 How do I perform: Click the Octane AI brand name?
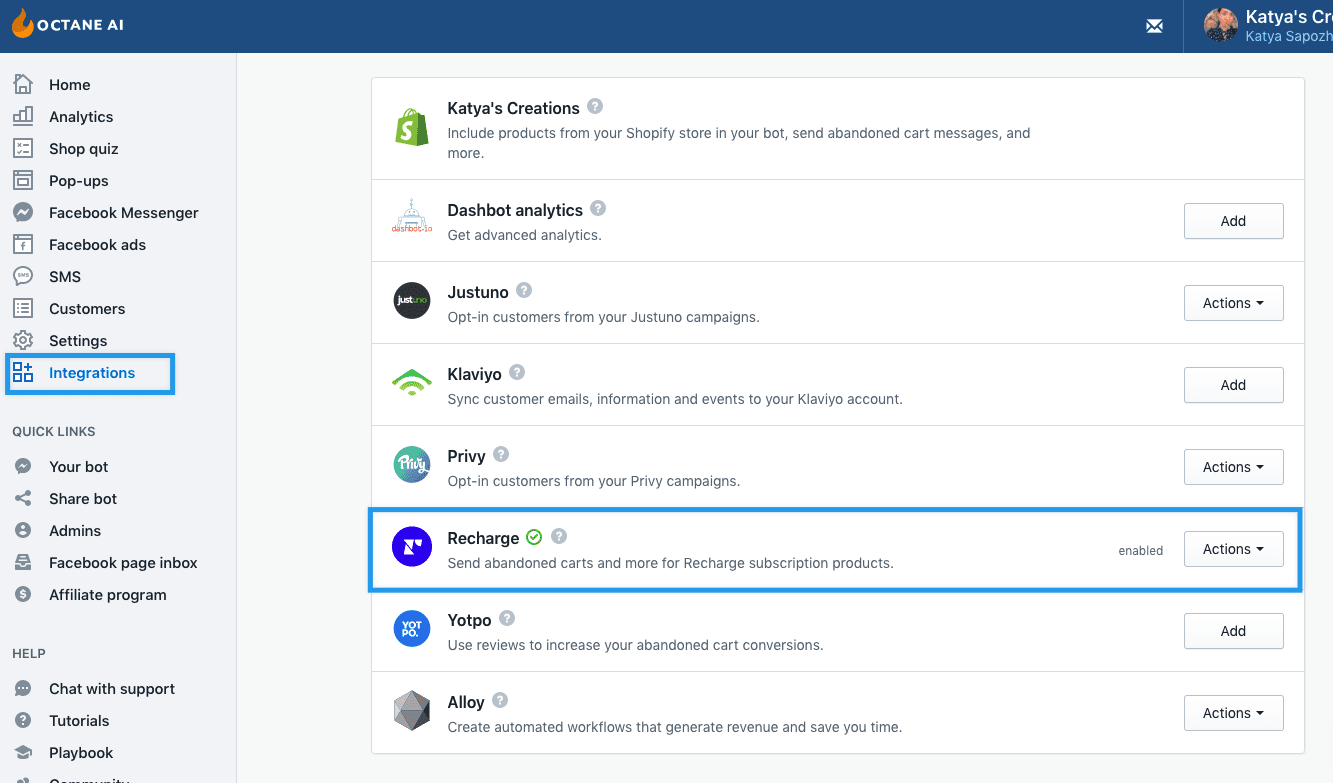coord(81,26)
